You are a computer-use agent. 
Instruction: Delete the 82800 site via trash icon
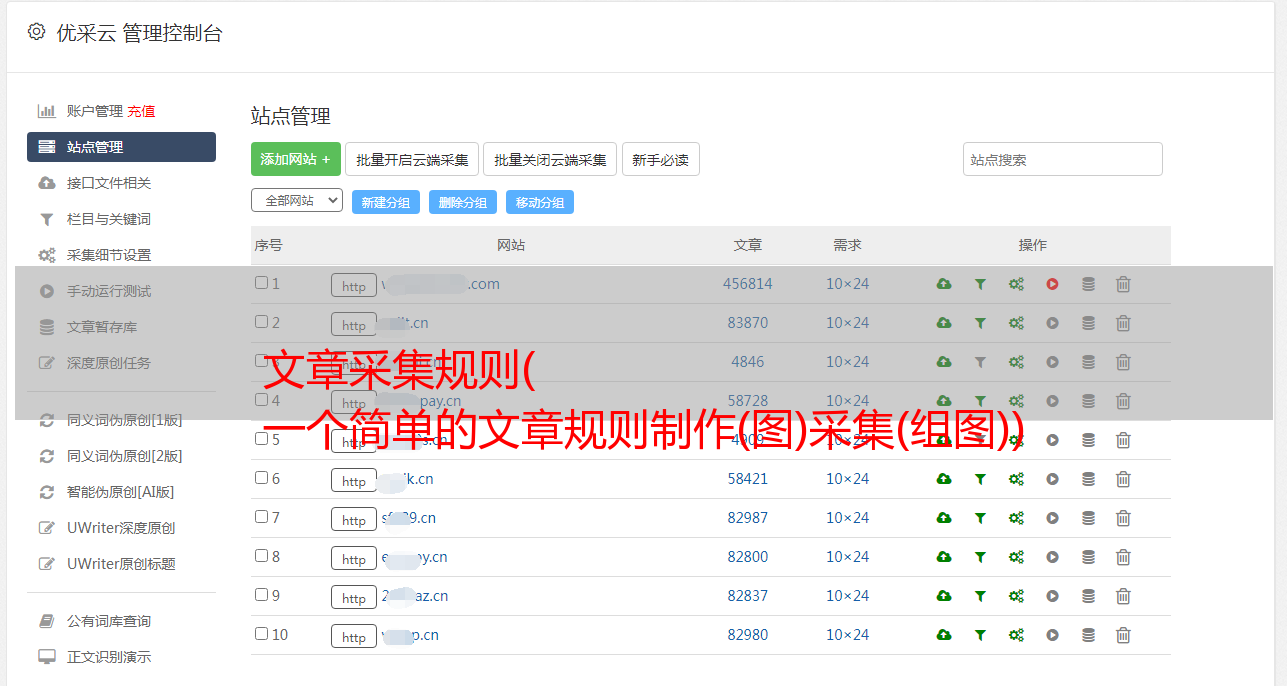1123,557
